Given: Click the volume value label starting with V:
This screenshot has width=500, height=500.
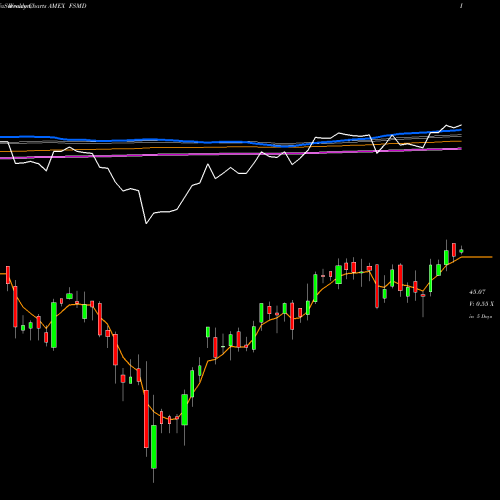Looking at the screenshot, I should 481,304.
